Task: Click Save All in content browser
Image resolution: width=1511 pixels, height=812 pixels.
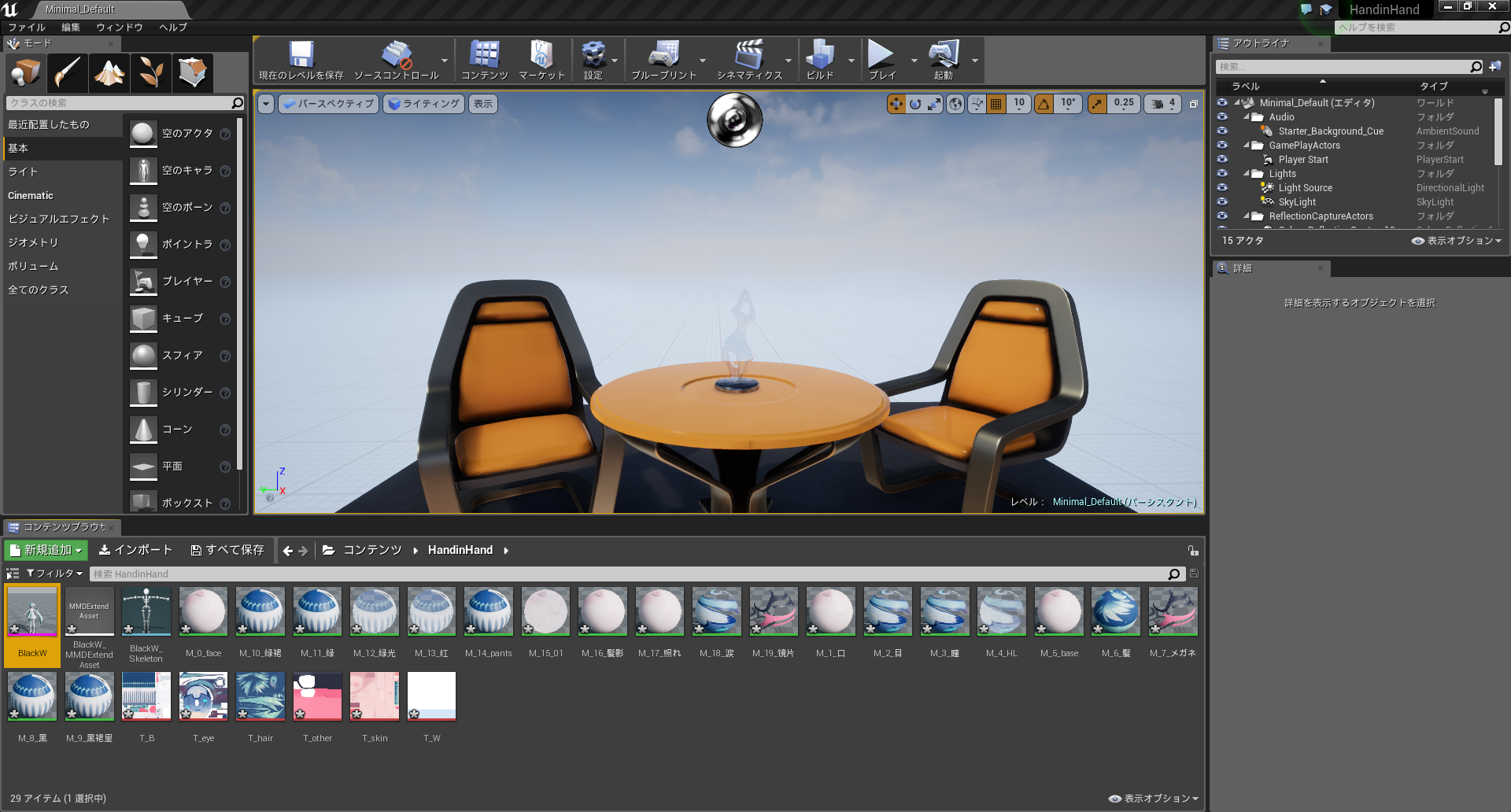Action: 227,550
